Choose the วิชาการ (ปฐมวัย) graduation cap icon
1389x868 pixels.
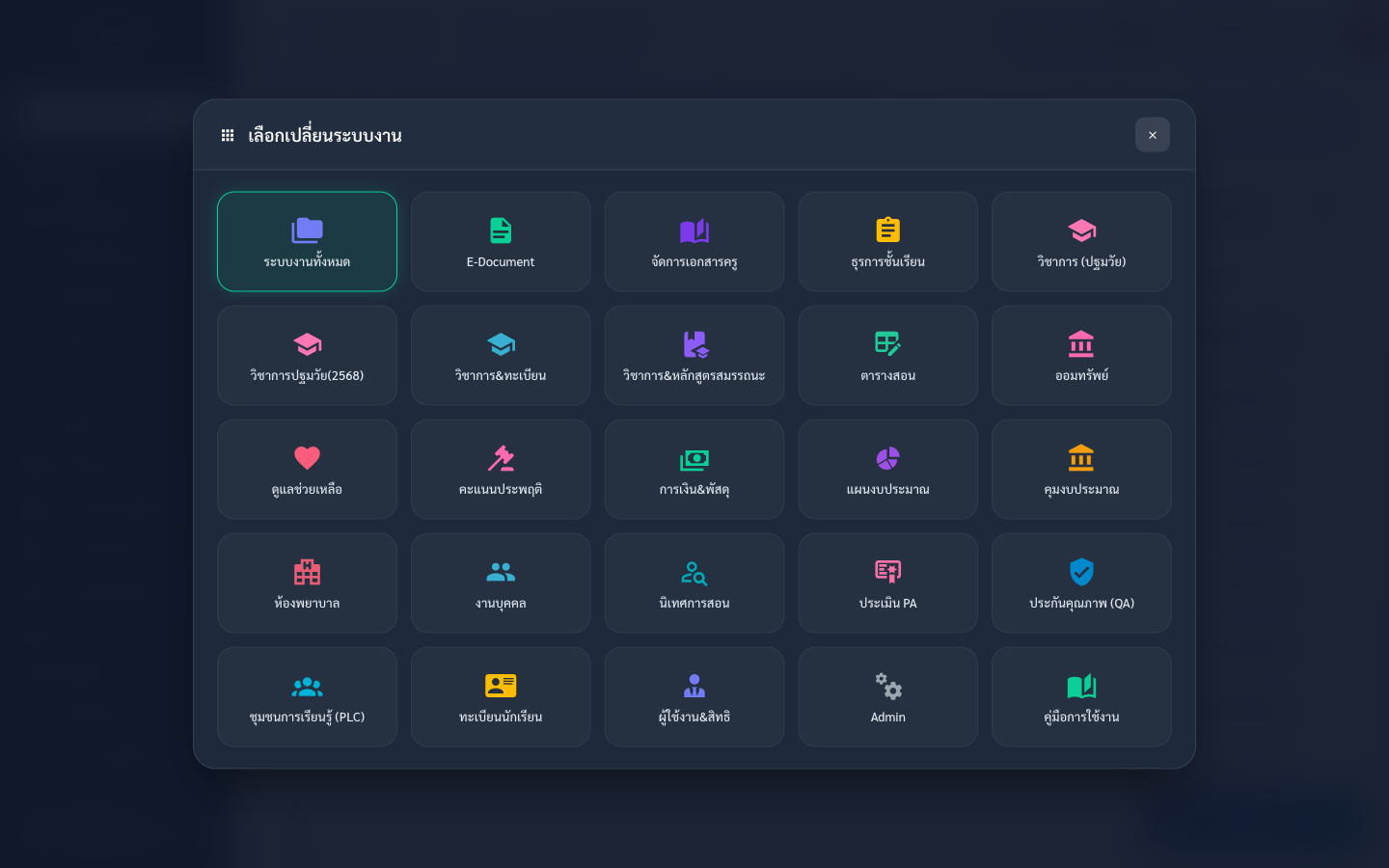pos(1081,231)
